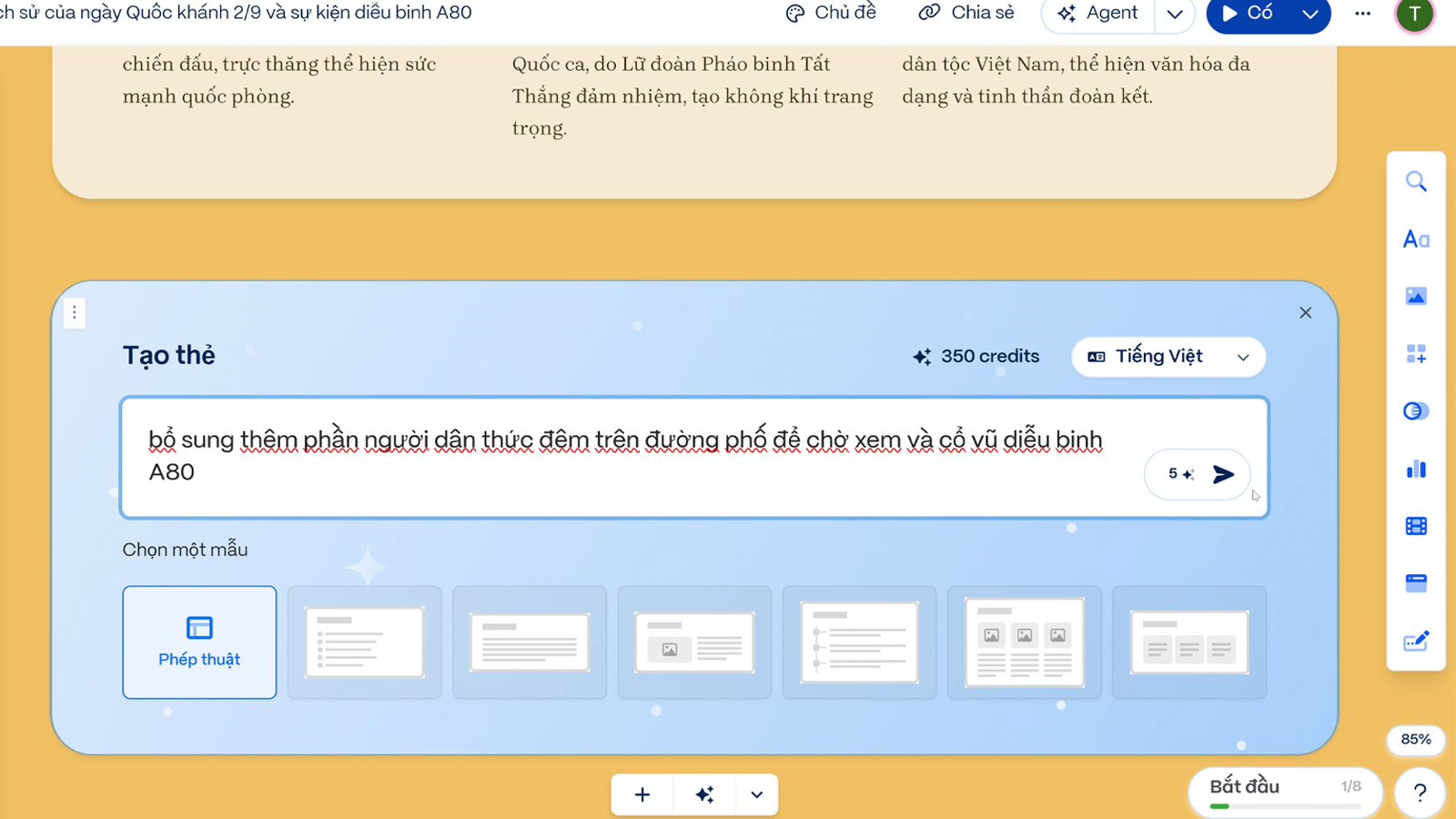Send the prompt with the arrow icon
This screenshot has height=819, width=1456.
(x=1223, y=474)
